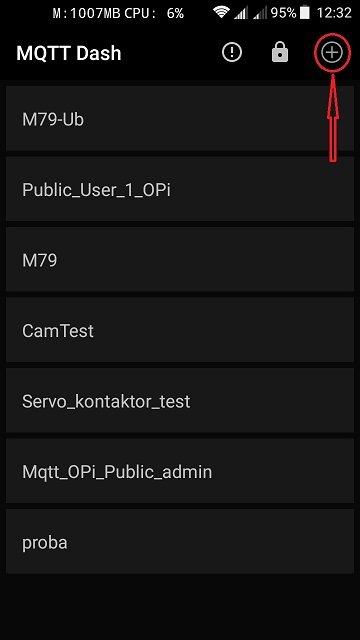This screenshot has width=360, height=640.
Task: Click the red arrow annotation
Action: coord(333,117)
